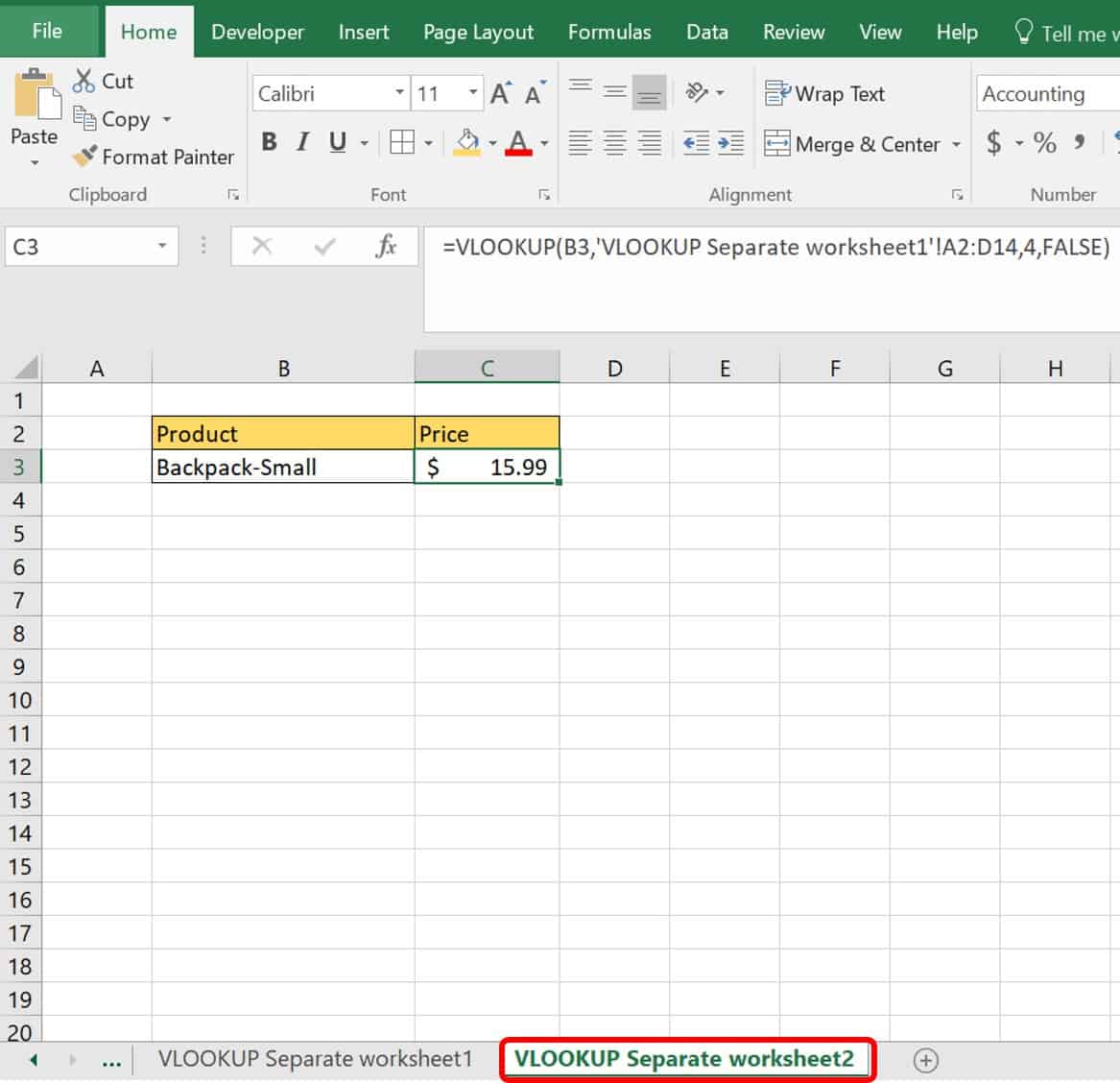Open the Number Format Accounting dropdown
Image resolution: width=1120 pixels, height=1083 pixels.
click(1047, 93)
